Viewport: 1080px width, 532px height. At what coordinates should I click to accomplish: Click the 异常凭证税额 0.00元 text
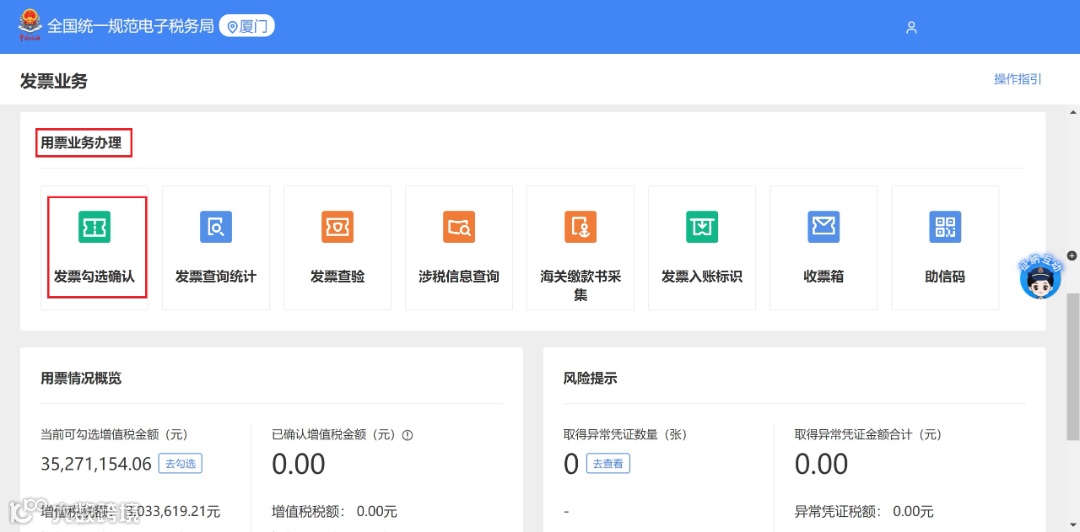pos(864,512)
